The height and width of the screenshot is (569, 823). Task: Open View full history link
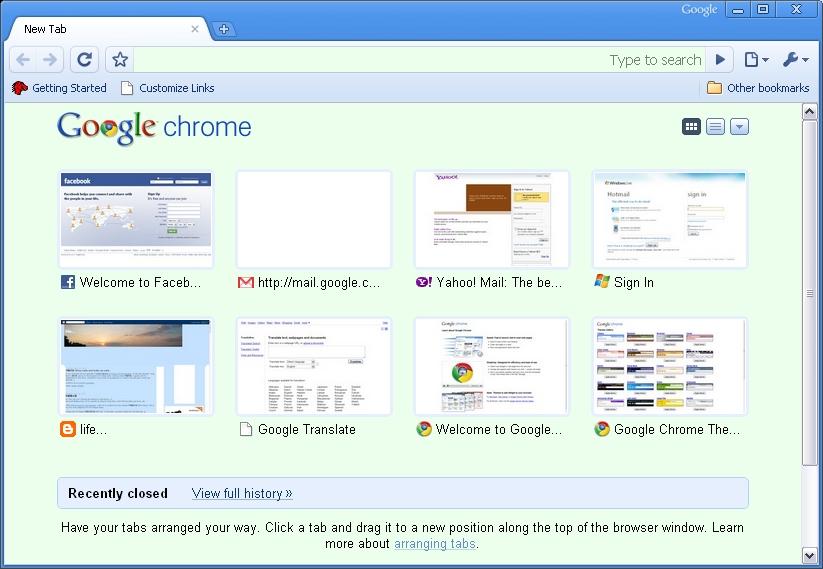click(242, 493)
